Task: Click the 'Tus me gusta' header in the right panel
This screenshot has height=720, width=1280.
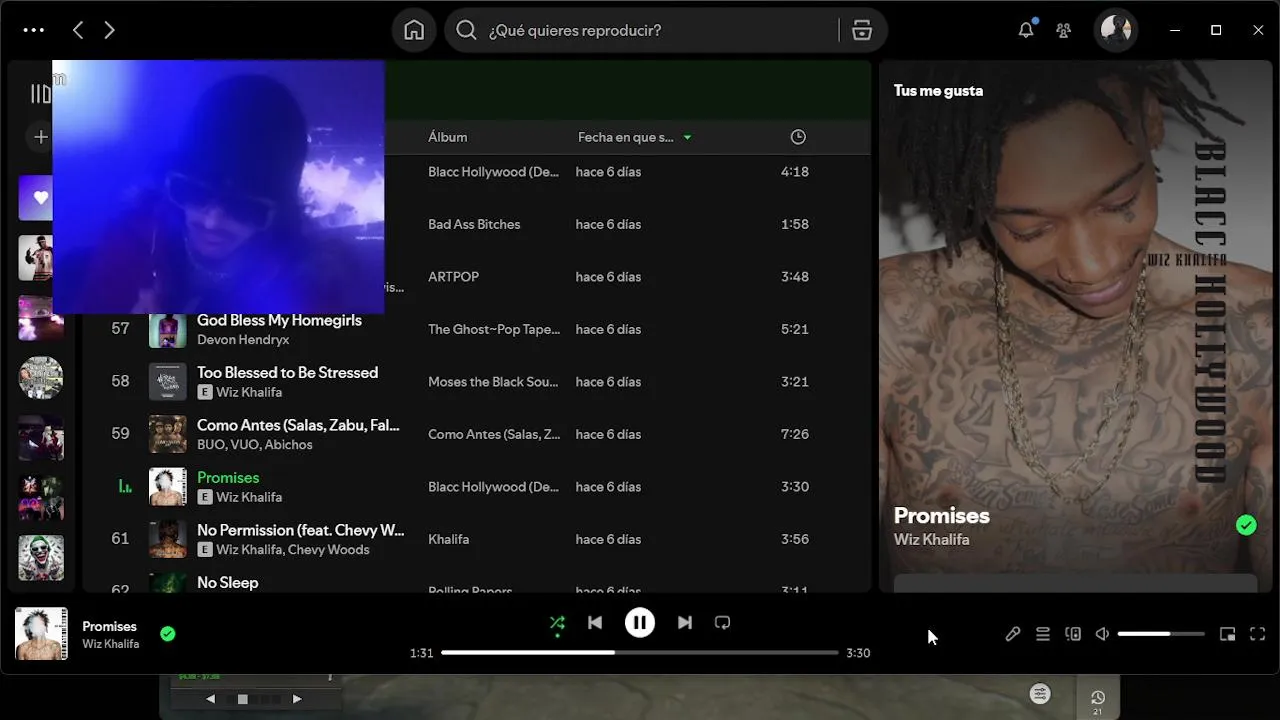Action: point(938,90)
